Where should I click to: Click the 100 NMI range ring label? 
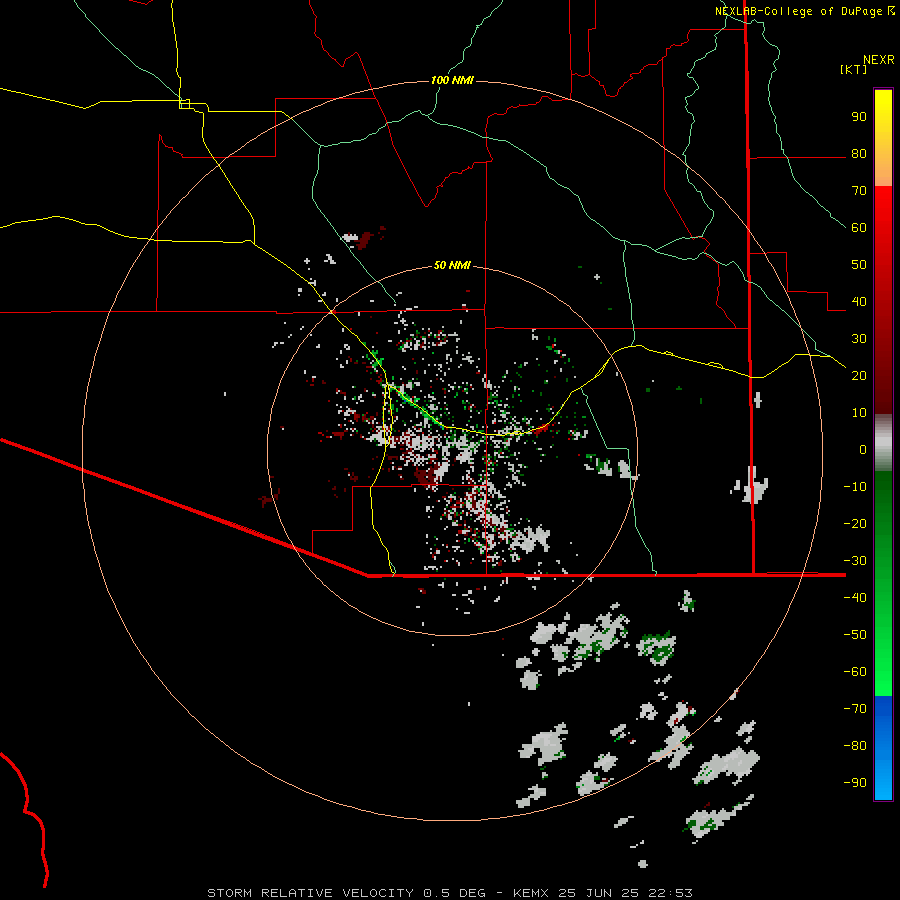click(452, 80)
